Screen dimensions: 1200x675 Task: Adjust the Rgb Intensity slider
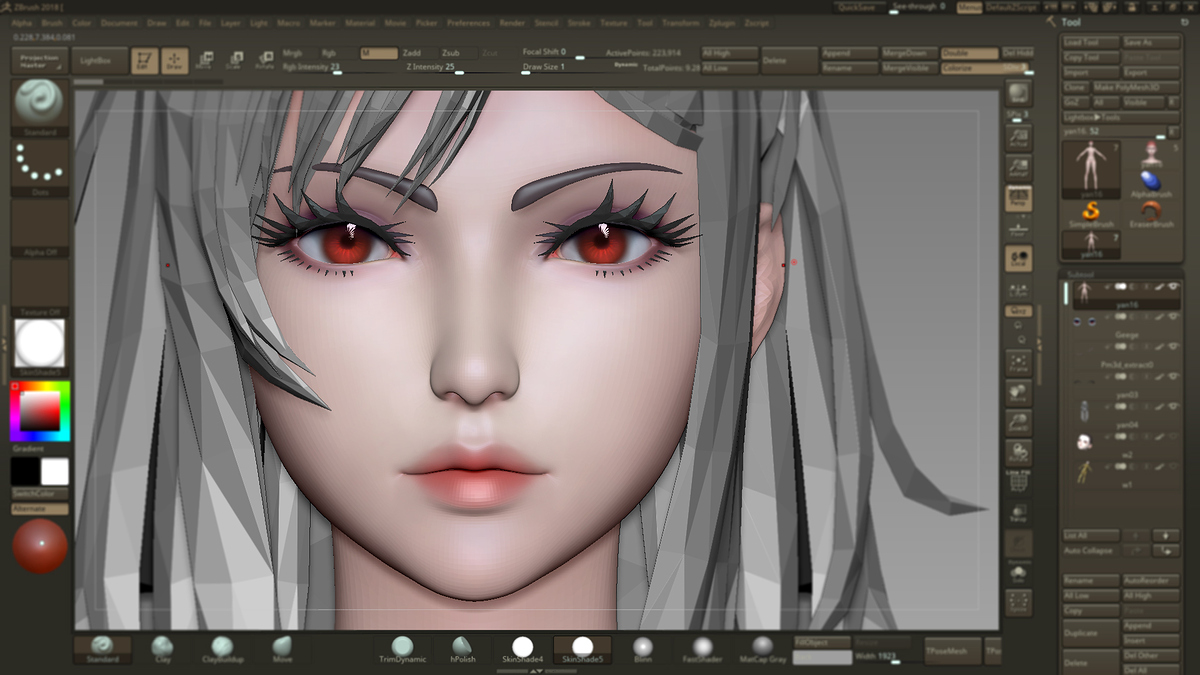coord(338,68)
